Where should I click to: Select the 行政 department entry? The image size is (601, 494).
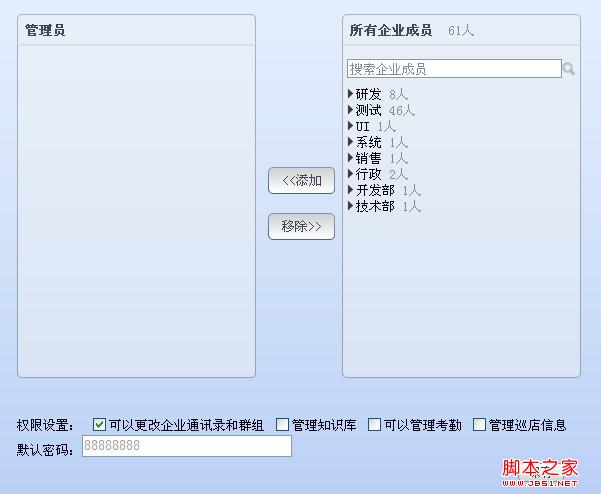click(x=368, y=174)
